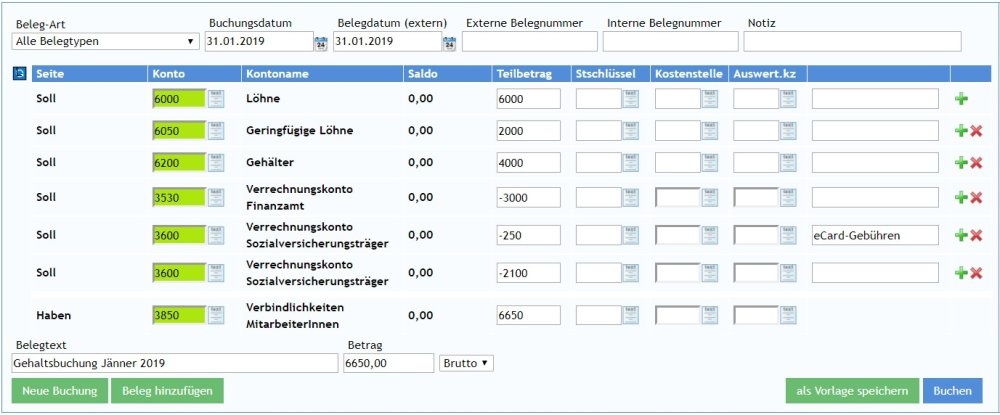Open Stschlüssel lookup icon in Verbindlichkeiten MitarbeiterInnen row
The image size is (1000, 415).
(631, 315)
